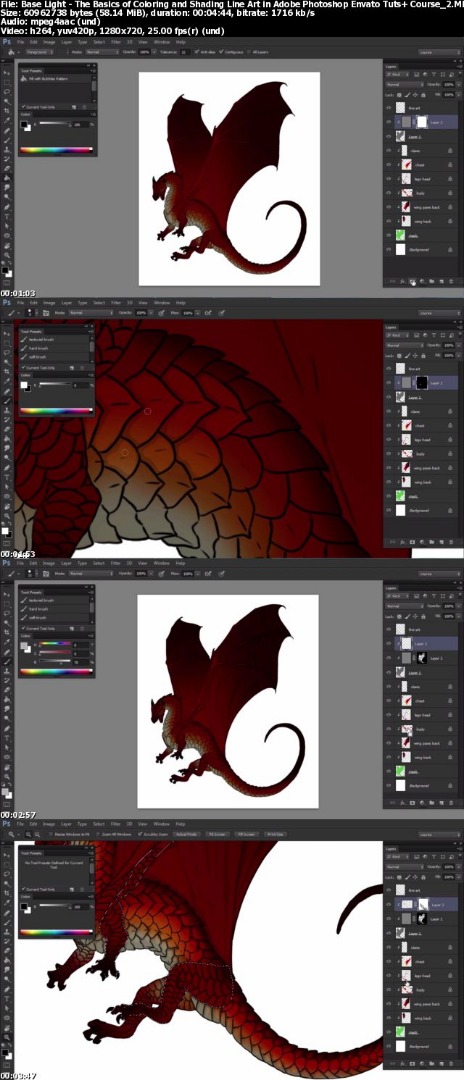Select the Zoom tool in 00:03:47 frame toolbar

coord(7,1037)
